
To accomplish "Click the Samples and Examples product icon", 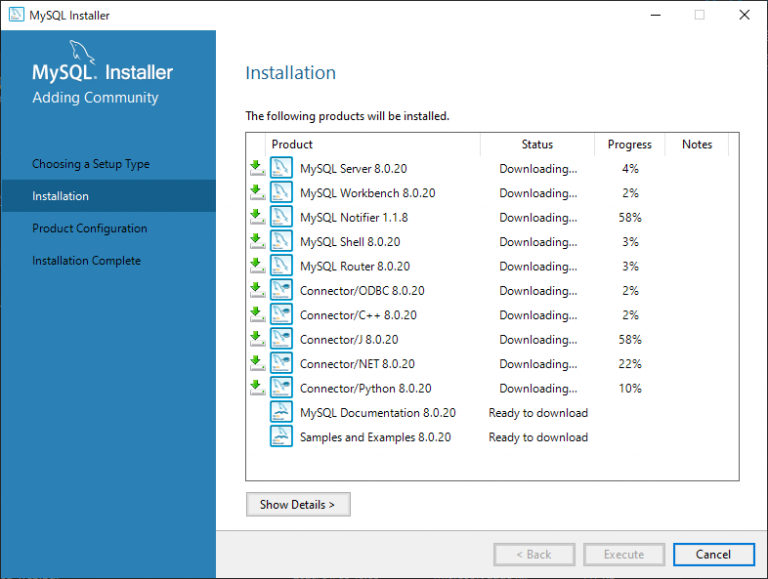I will tap(281, 437).
